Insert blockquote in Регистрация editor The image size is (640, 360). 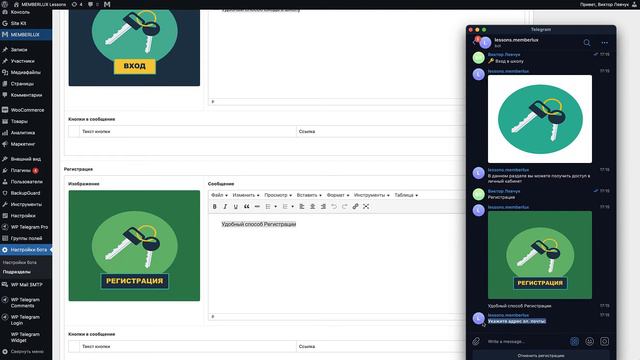(x=247, y=207)
